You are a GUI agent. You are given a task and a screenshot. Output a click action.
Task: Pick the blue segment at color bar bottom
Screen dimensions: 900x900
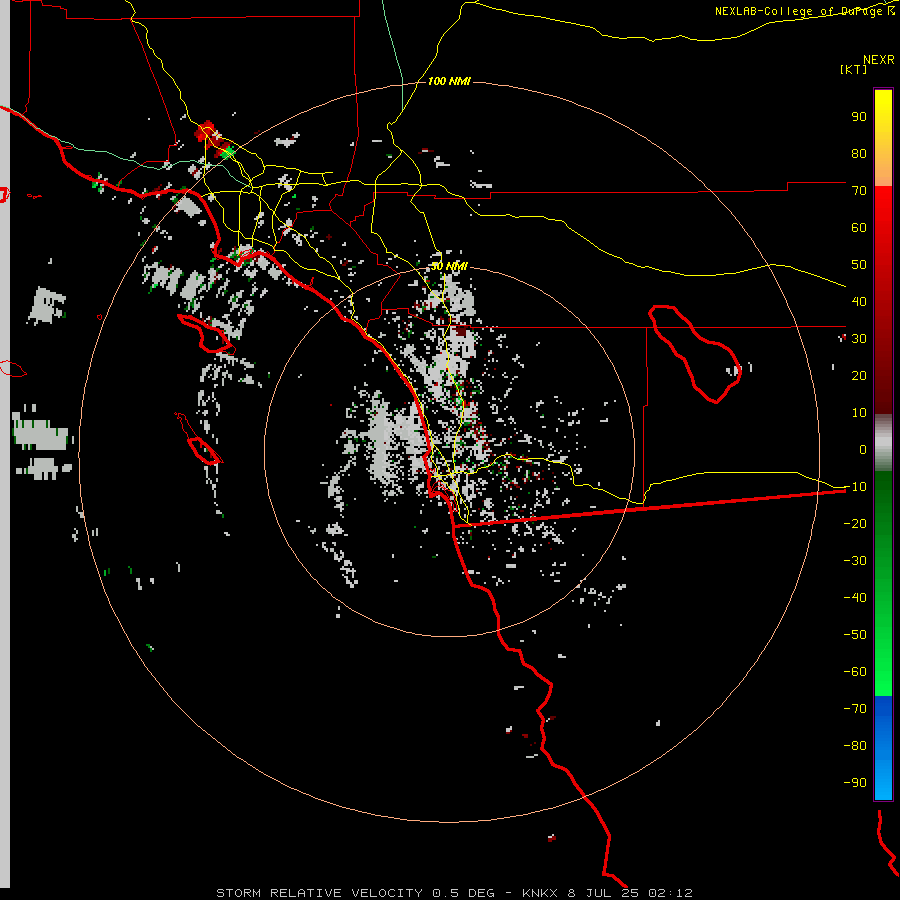coord(883,748)
